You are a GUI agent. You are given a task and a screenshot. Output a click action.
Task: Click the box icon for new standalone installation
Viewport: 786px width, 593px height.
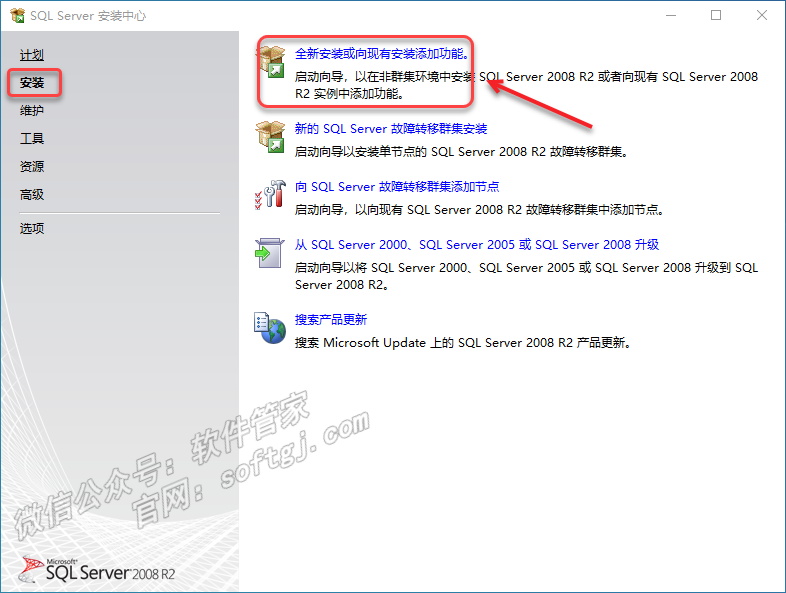pos(271,62)
